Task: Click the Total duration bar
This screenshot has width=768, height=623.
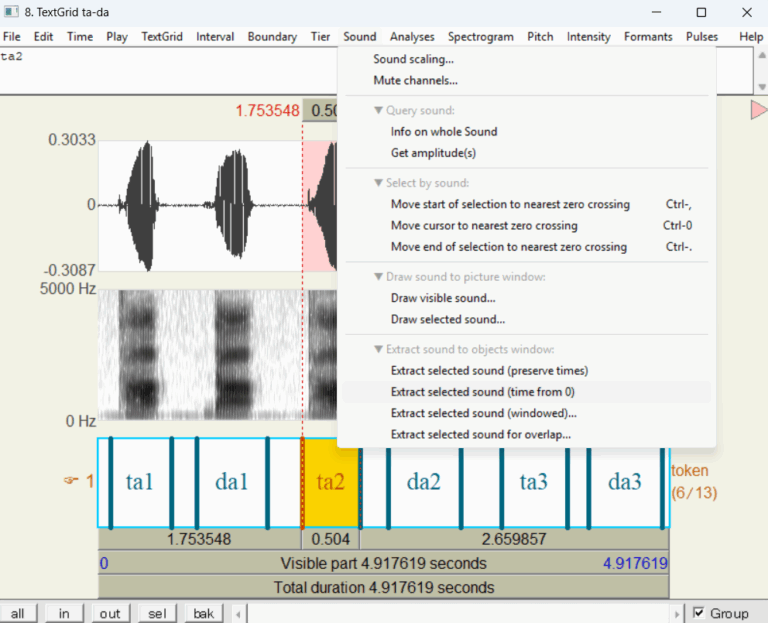Action: 384,587
